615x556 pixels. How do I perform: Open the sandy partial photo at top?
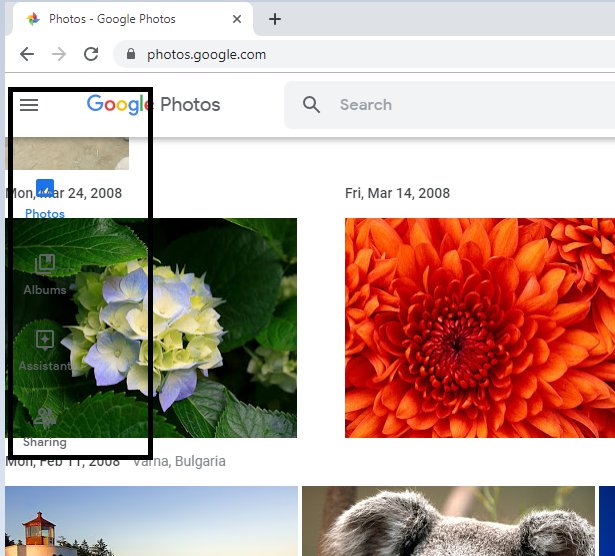(x=67, y=153)
